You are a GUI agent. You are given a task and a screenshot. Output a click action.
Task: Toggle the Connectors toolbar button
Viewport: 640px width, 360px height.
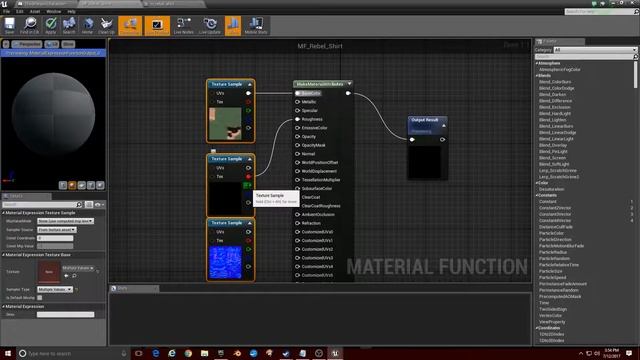[130, 26]
